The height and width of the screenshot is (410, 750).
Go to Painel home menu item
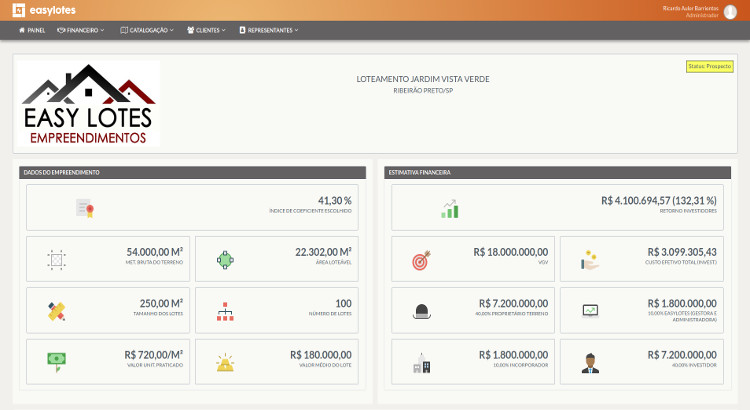coord(32,30)
